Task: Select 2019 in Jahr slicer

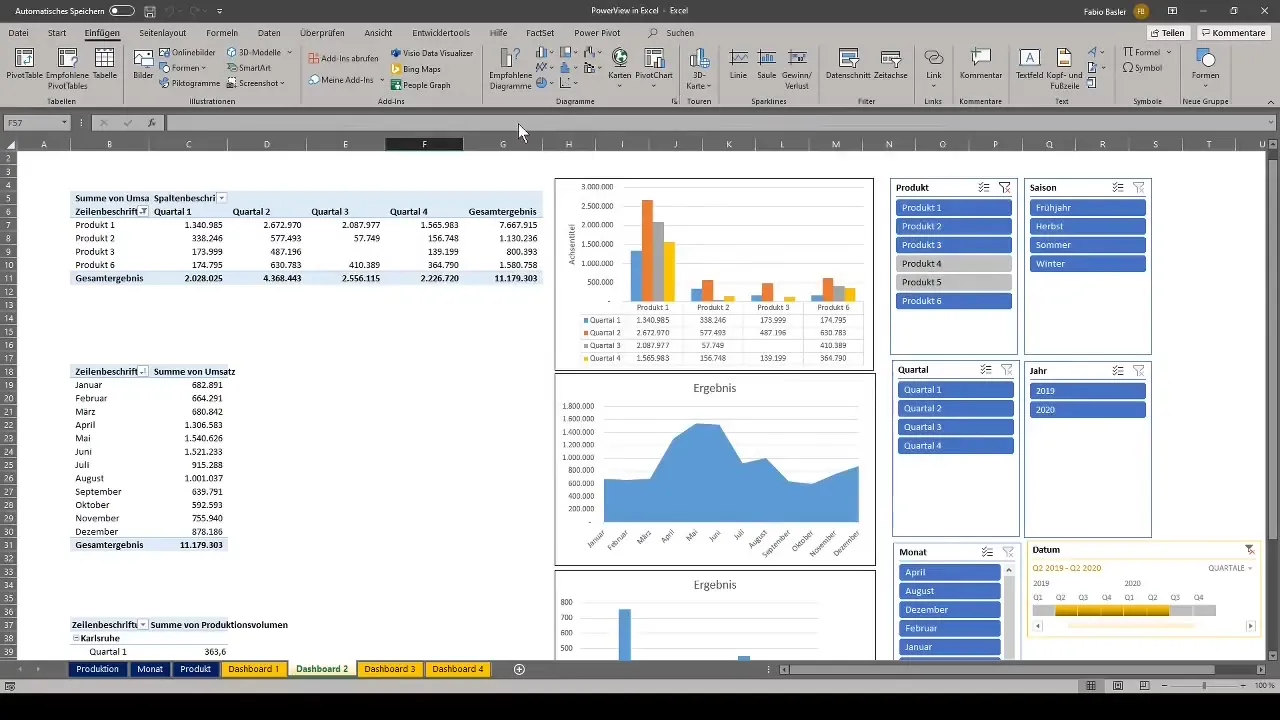Action: 1088,390
